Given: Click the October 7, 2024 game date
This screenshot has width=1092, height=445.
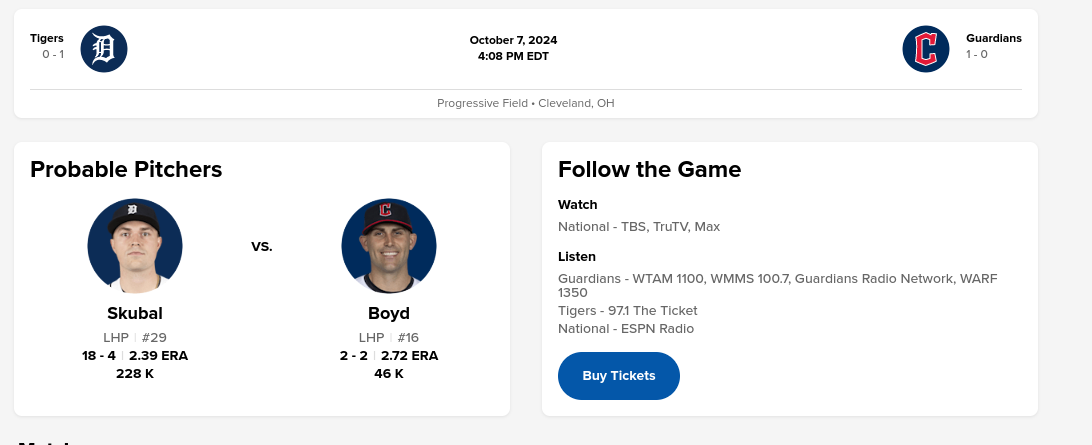Looking at the screenshot, I should (513, 40).
